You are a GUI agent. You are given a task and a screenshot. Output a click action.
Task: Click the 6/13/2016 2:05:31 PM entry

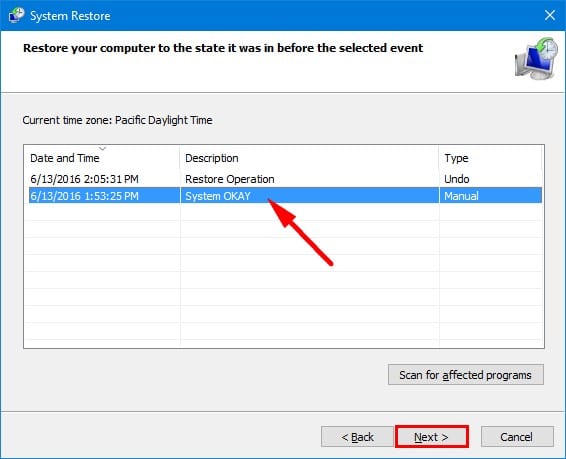[x=84, y=179]
